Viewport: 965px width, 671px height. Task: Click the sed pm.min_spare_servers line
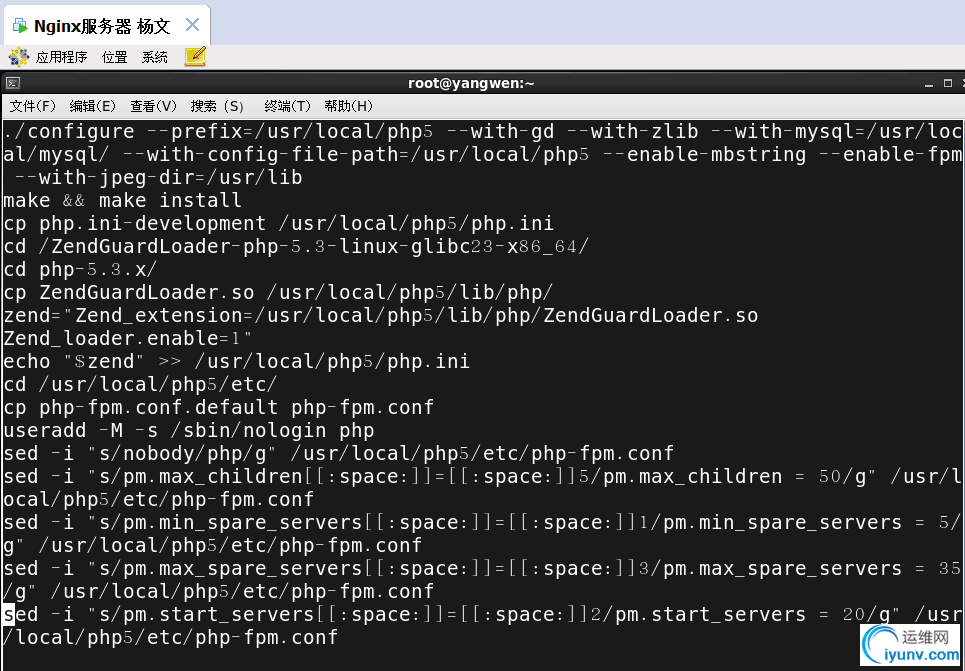[x=482, y=534]
